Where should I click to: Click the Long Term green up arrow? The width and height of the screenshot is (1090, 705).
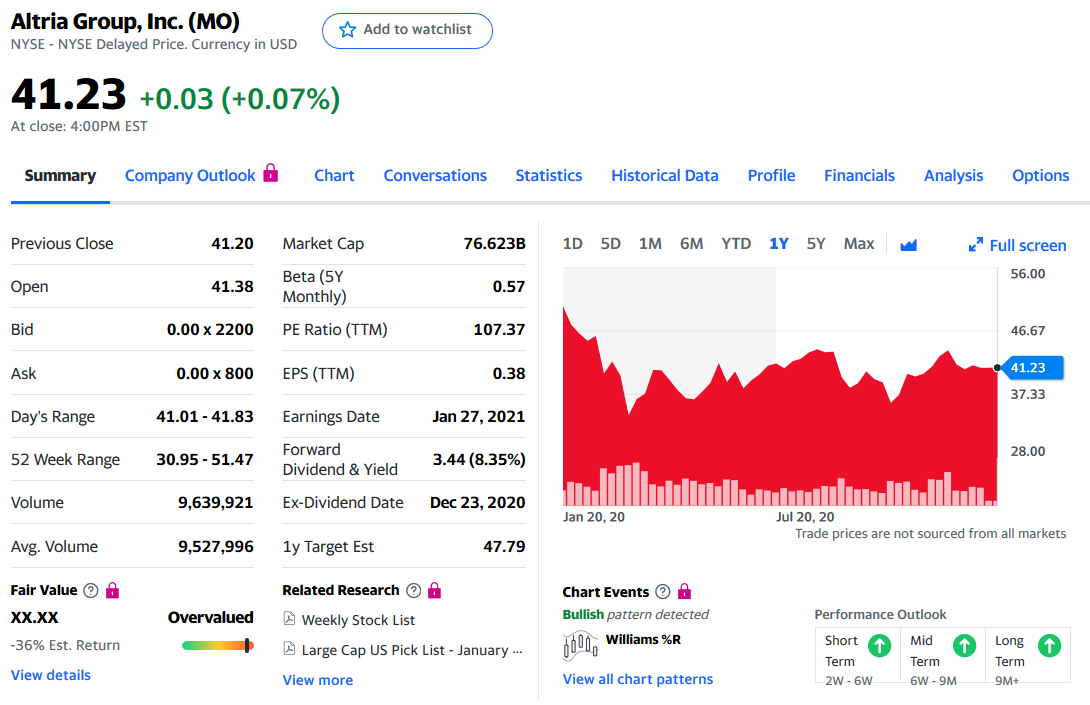pyautogui.click(x=1049, y=645)
